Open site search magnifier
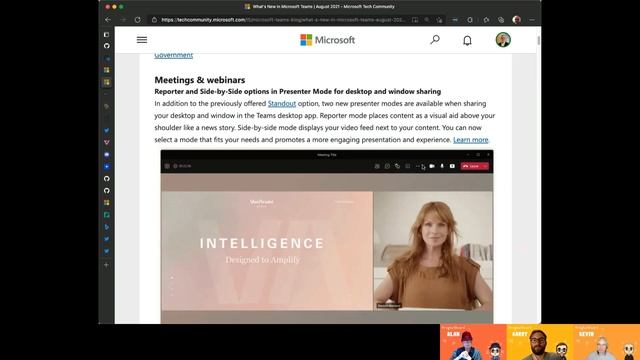The image size is (640, 360). point(435,40)
